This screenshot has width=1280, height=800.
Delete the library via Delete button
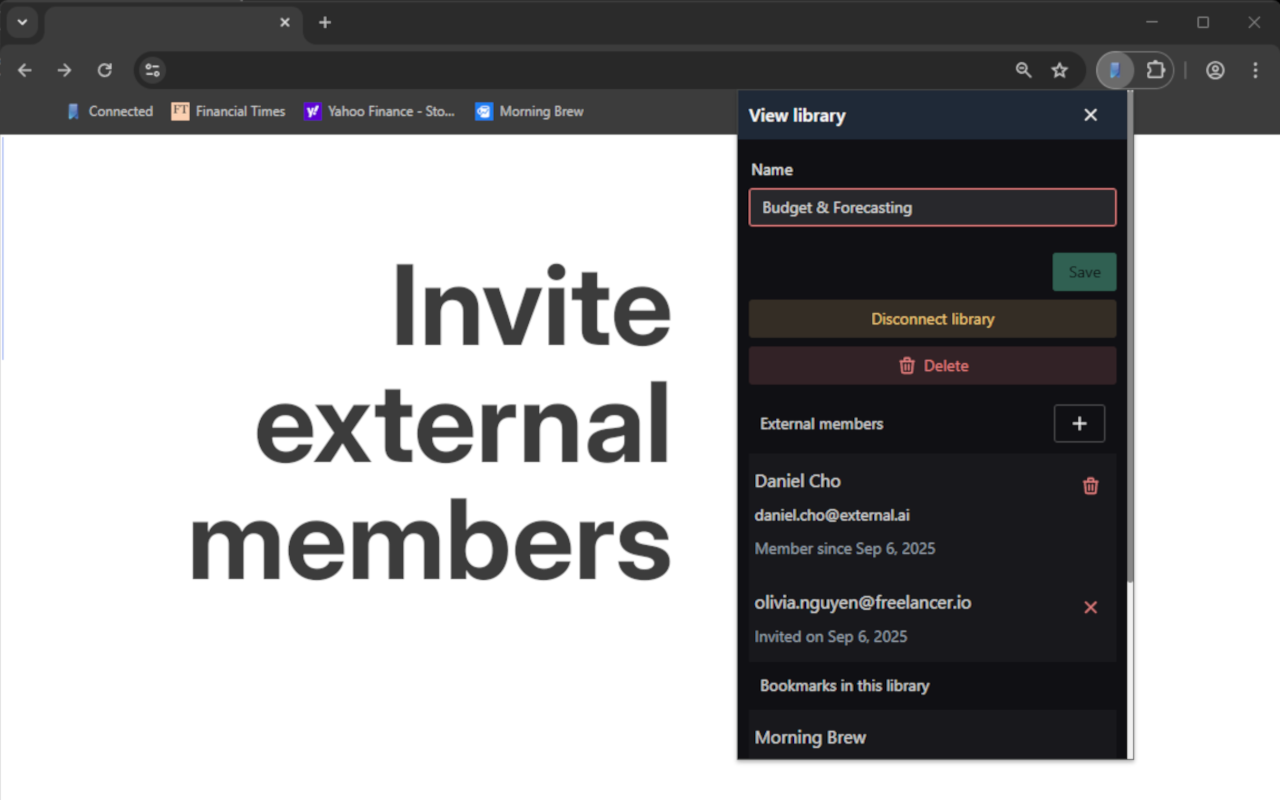point(932,366)
